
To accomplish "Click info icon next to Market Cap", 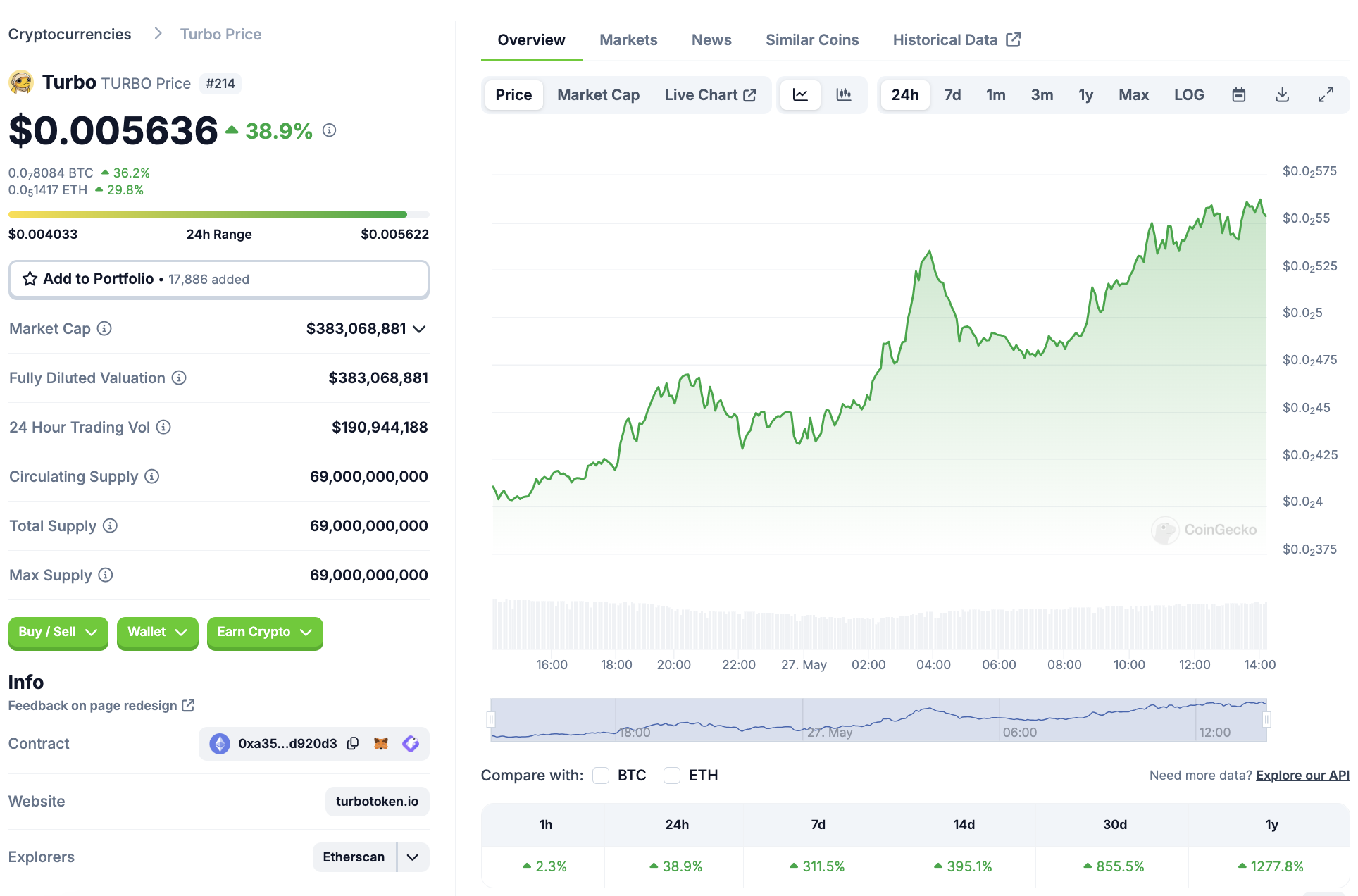I will pyautogui.click(x=104, y=329).
